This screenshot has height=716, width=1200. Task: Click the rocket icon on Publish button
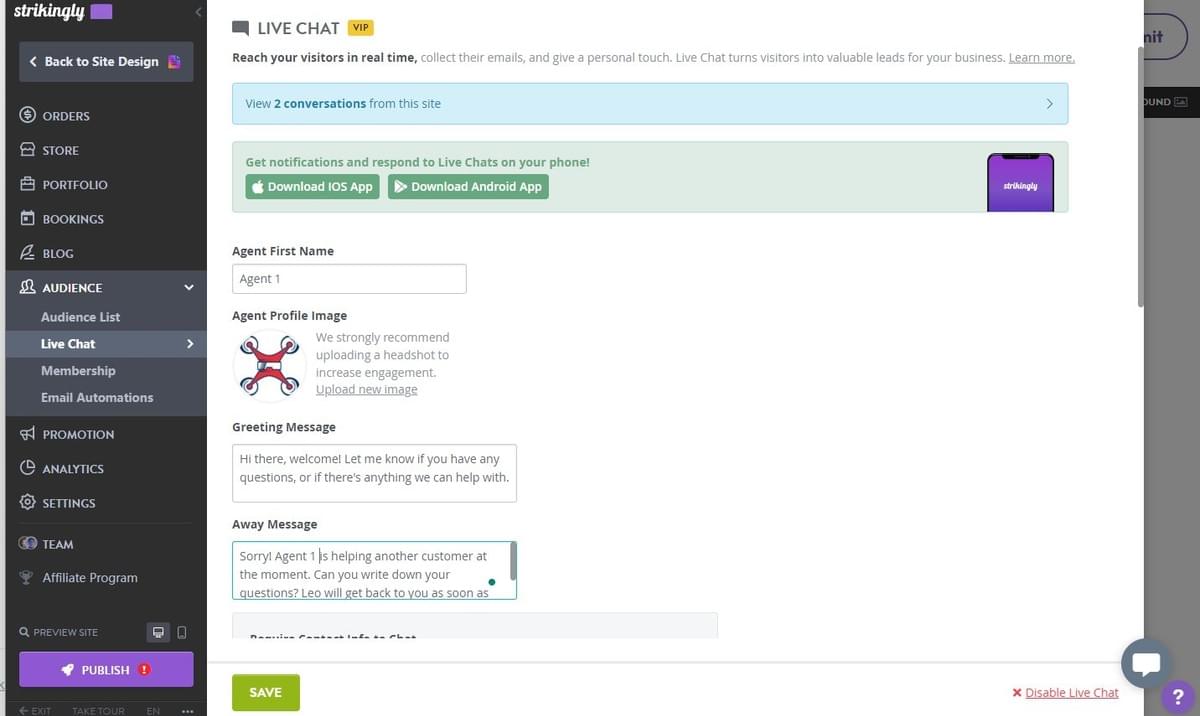click(68, 669)
